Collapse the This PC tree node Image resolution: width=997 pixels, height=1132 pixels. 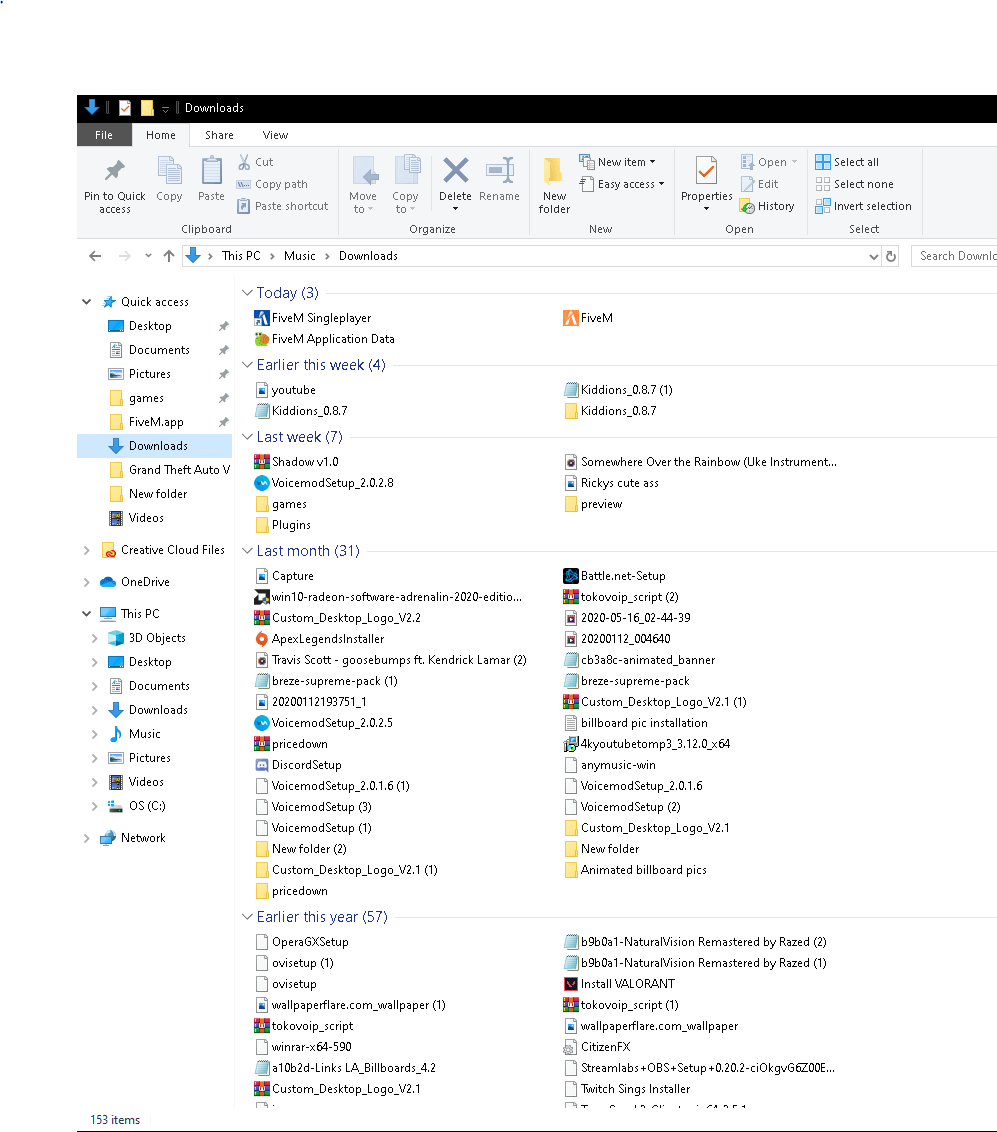[x=87, y=614]
